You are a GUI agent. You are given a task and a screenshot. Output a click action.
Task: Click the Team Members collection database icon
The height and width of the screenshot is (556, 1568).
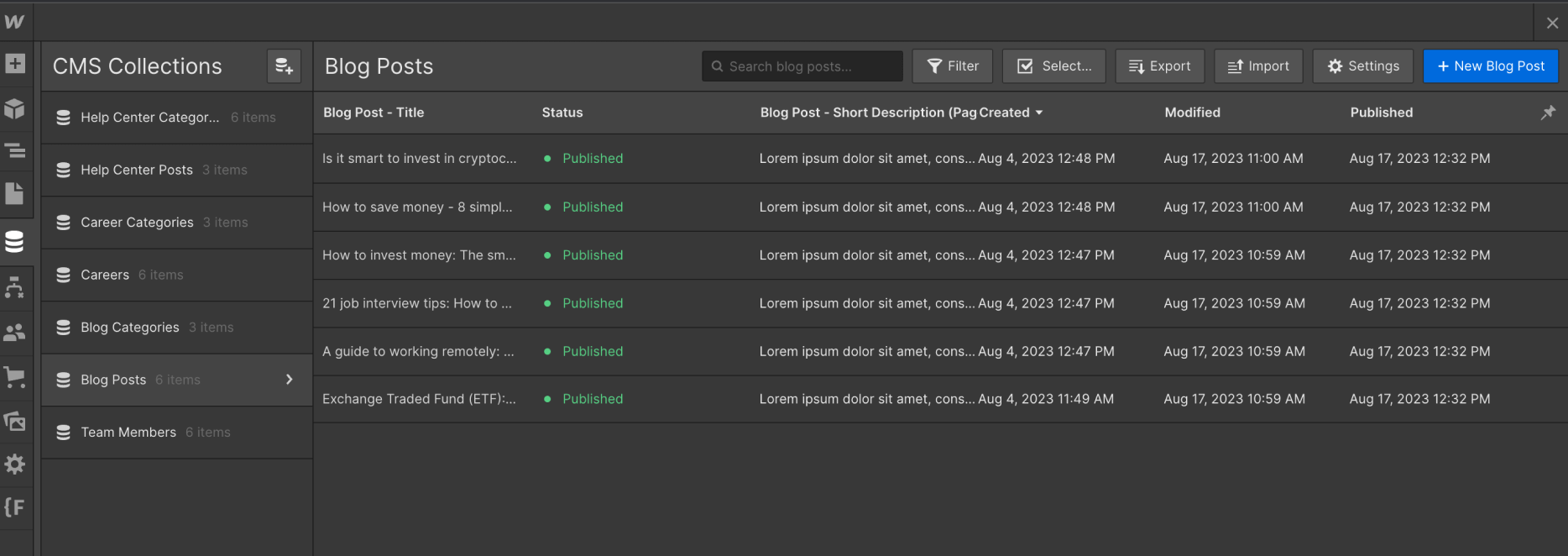tap(63, 433)
